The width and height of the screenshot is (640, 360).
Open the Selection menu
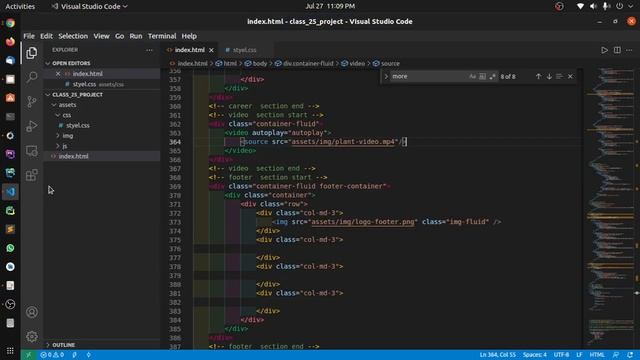click(73, 36)
